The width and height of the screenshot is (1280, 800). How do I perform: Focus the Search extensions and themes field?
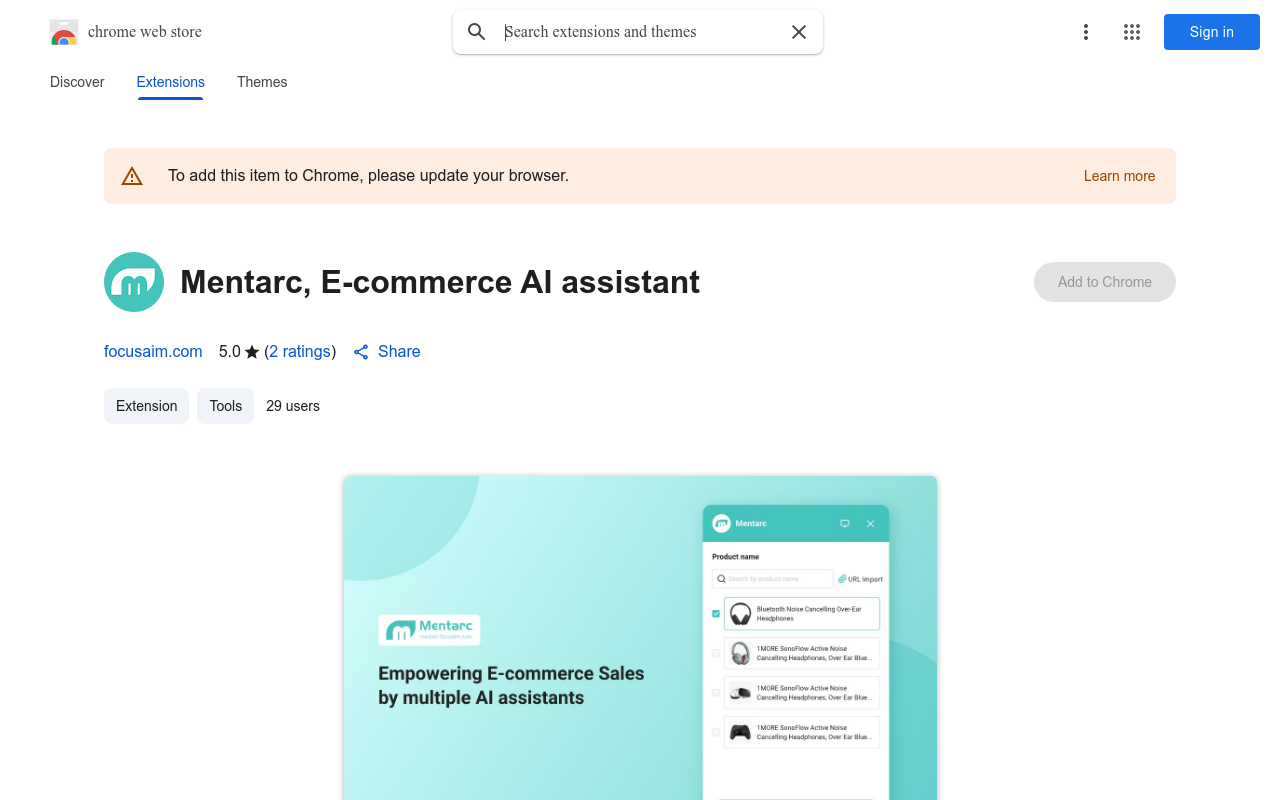pyautogui.click(x=640, y=32)
